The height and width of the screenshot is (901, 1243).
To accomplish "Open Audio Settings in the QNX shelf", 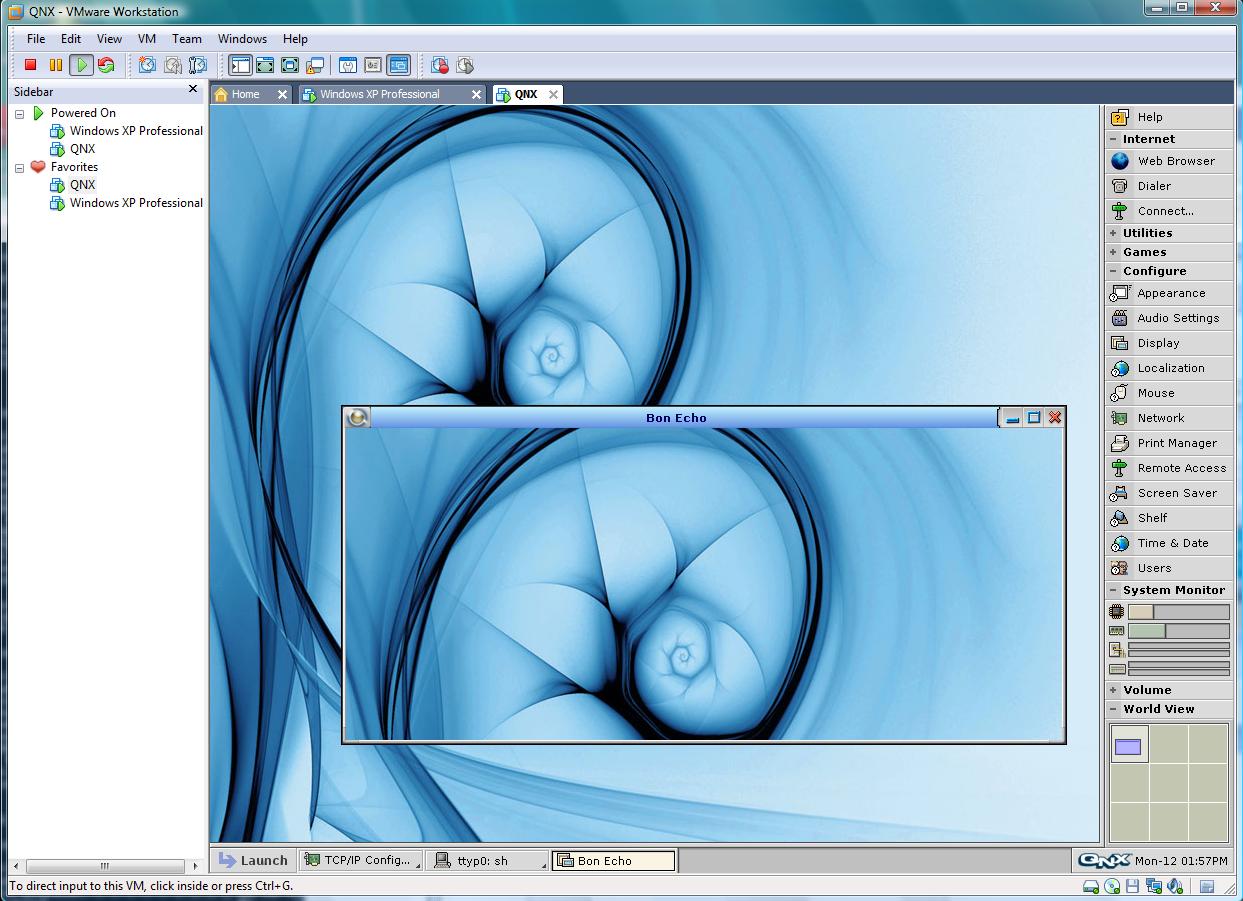I will [1177, 318].
